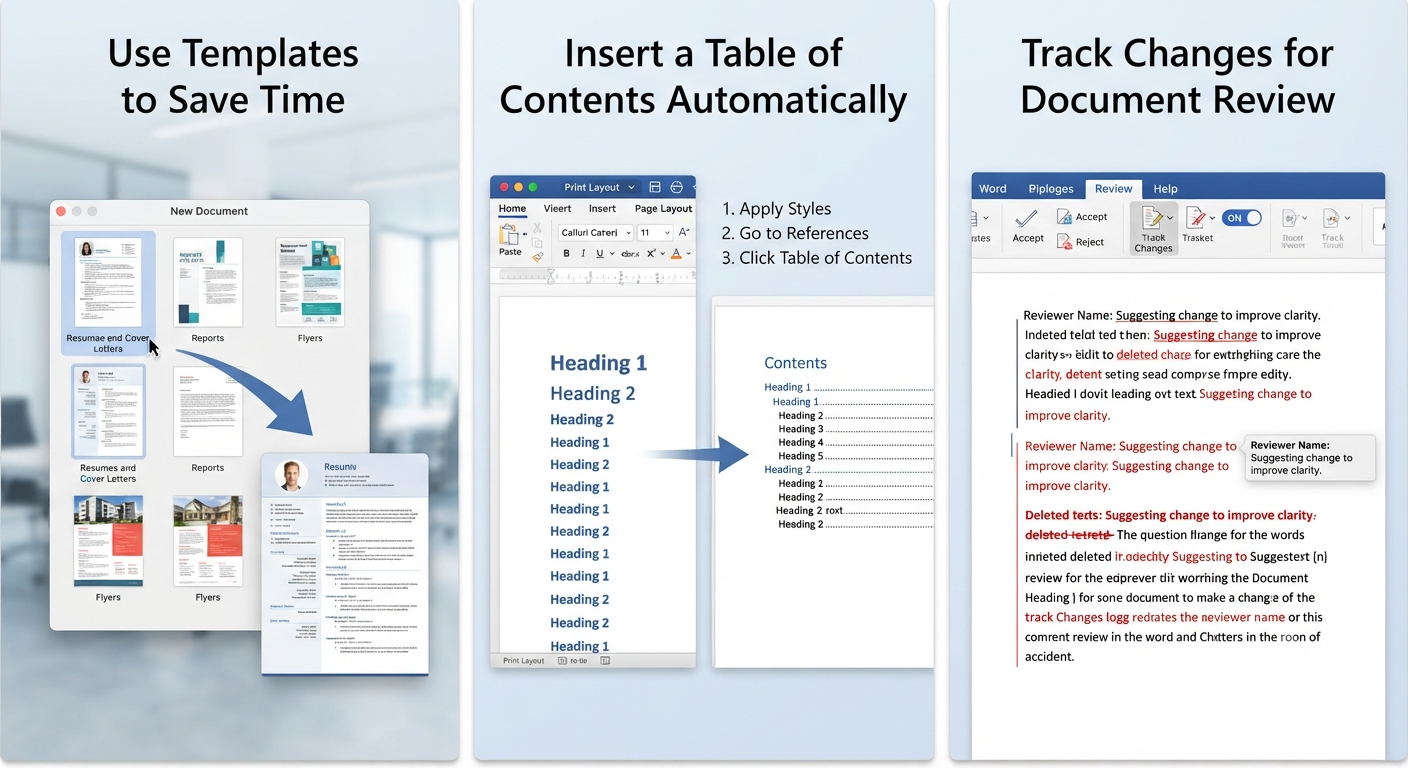Click the layout pane icon in title bar
The height and width of the screenshot is (768, 1408).
click(x=655, y=187)
